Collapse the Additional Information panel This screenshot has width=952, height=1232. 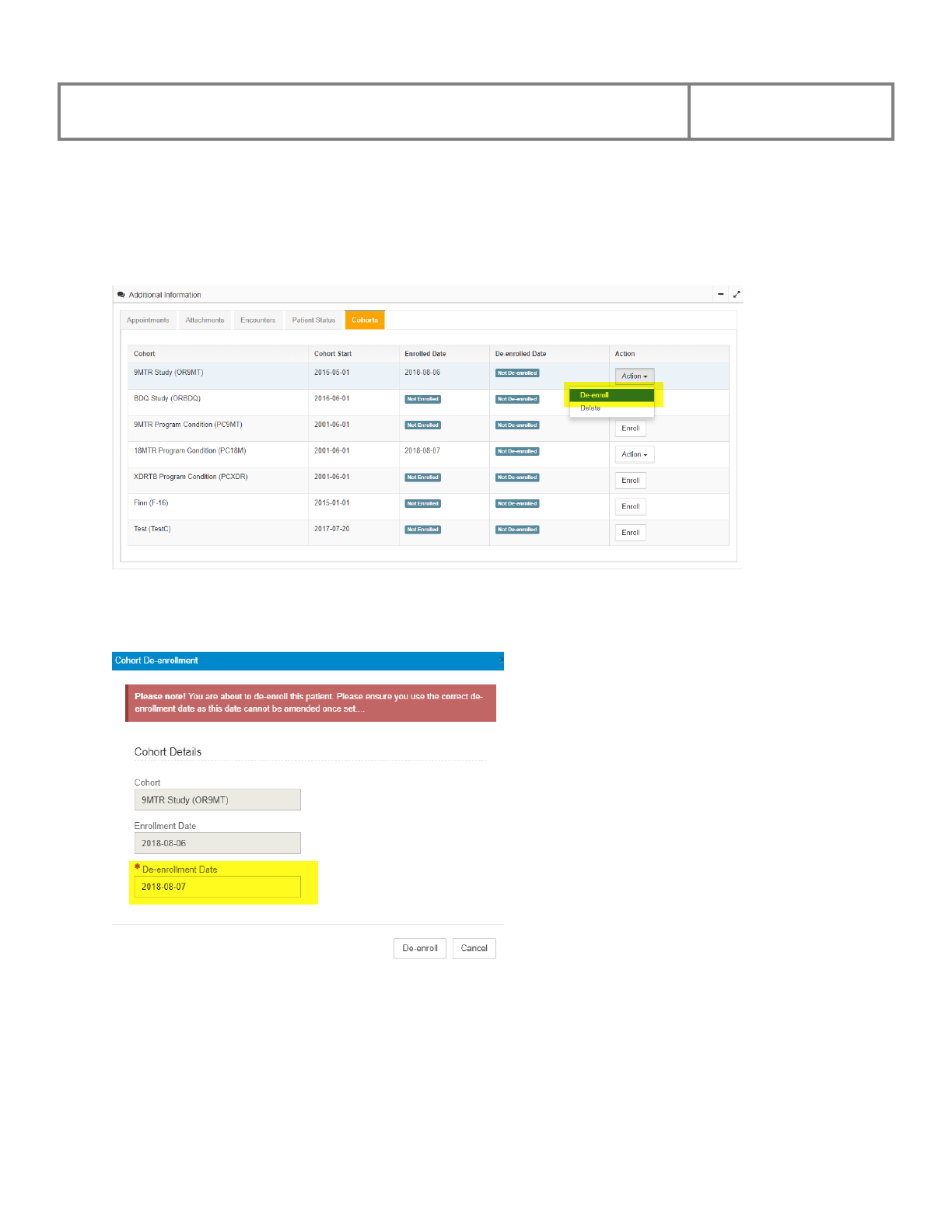point(721,295)
